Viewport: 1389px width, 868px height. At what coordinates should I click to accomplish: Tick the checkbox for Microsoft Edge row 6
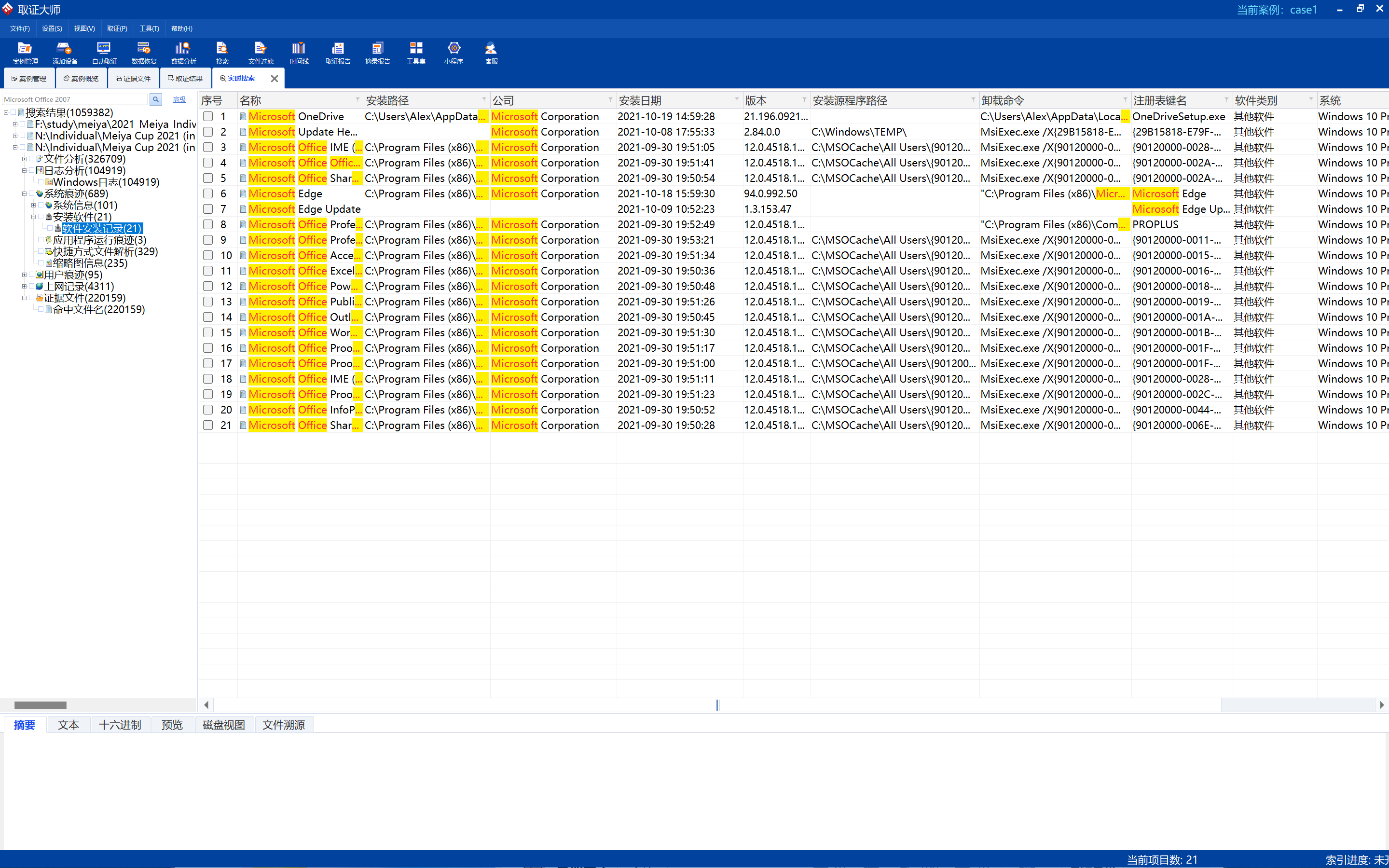[x=208, y=193]
